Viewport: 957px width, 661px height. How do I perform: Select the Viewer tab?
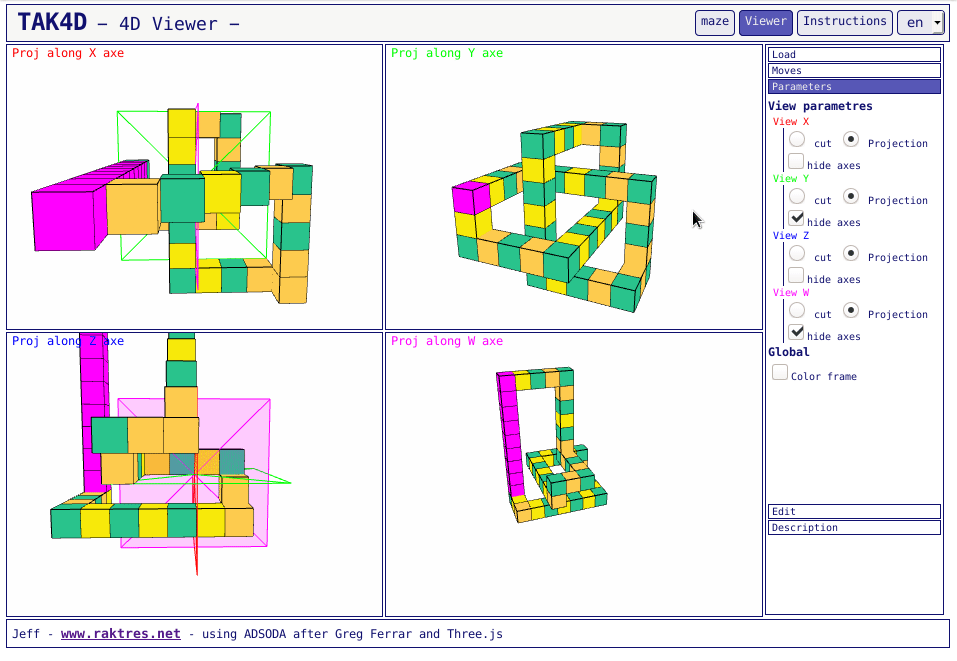pyautogui.click(x=765, y=21)
